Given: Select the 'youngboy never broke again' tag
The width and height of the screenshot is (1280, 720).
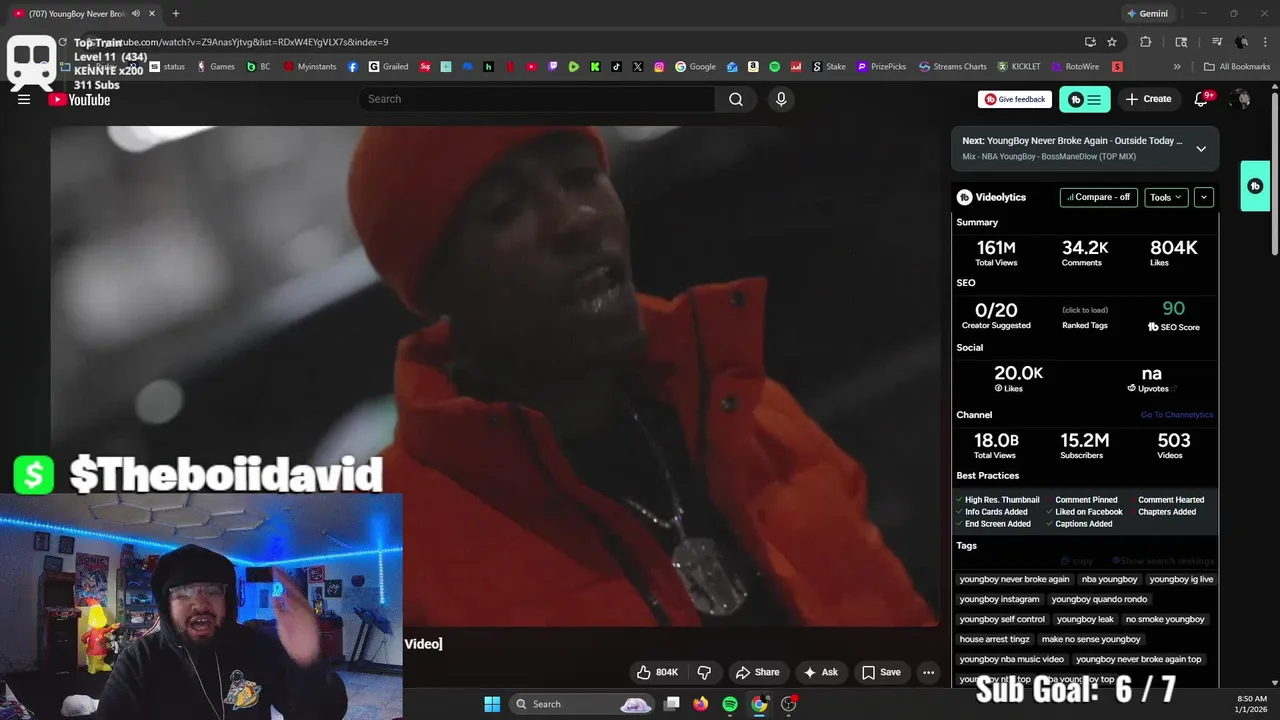Looking at the screenshot, I should (1014, 579).
